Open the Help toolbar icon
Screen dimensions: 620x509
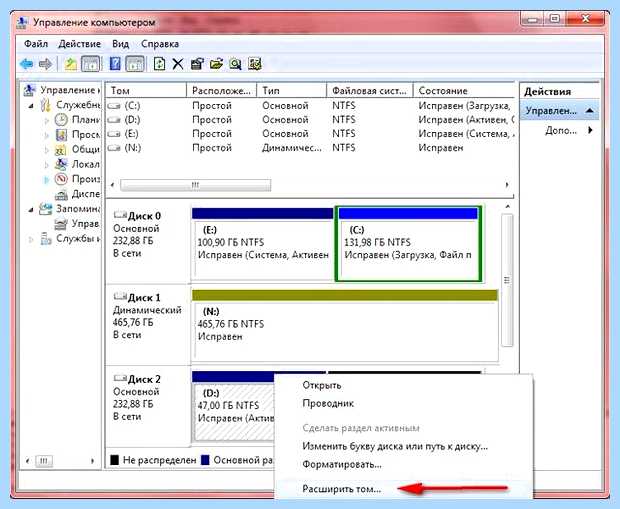[115, 64]
